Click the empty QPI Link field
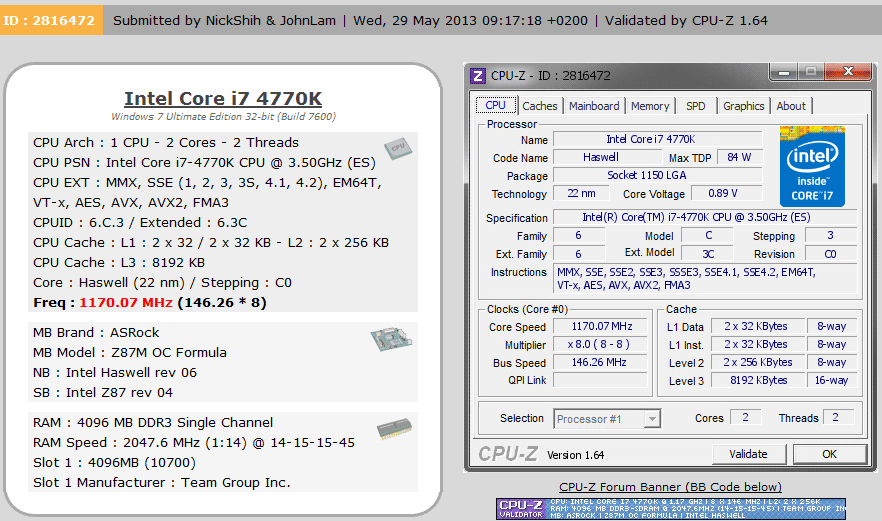Image resolution: width=882 pixels, height=521 pixels. point(600,380)
